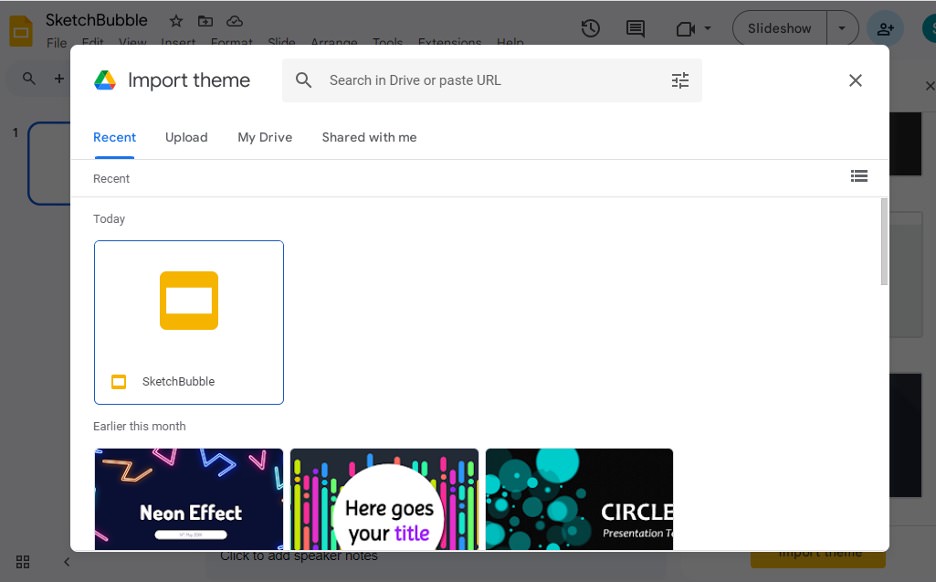The height and width of the screenshot is (582, 936).
Task: Open advanced search filter options icon
Action: coord(680,80)
